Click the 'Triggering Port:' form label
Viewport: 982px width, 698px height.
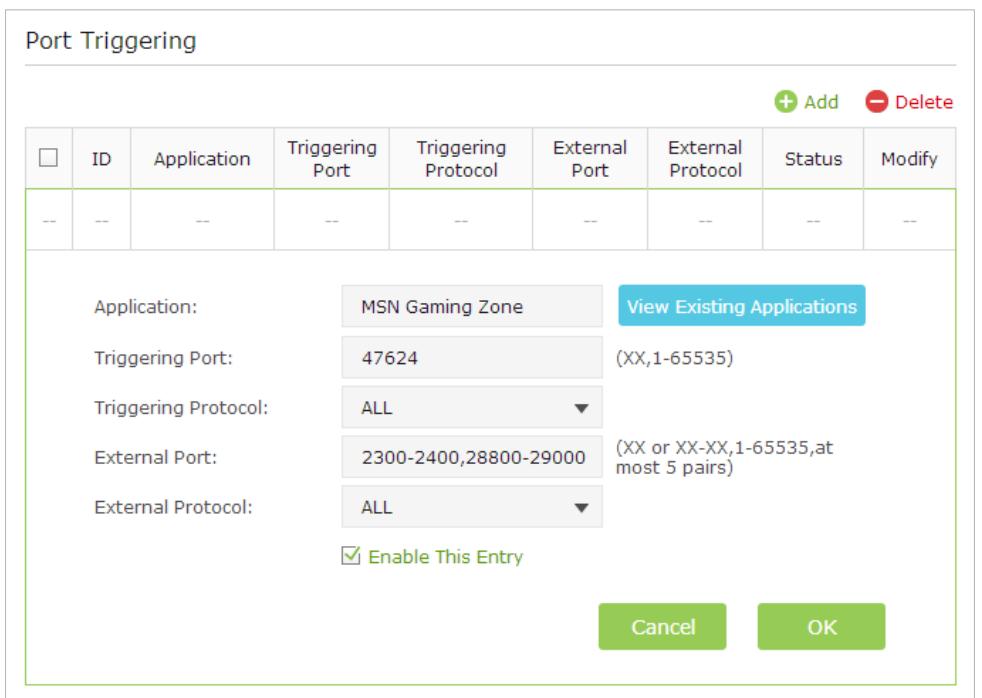pyautogui.click(x=163, y=358)
